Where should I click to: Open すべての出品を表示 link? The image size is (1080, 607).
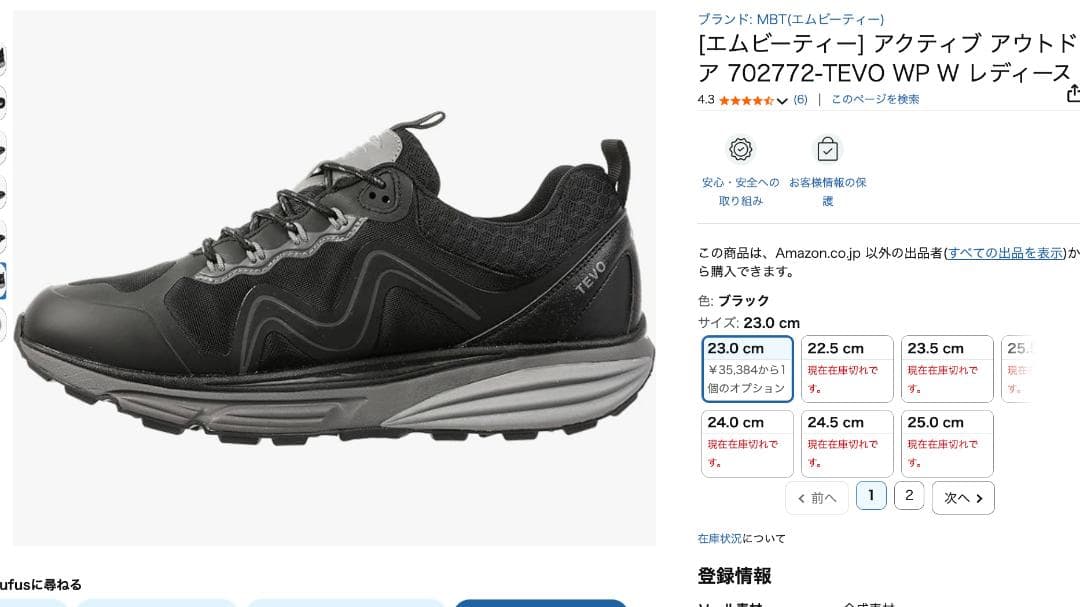[1006, 253]
